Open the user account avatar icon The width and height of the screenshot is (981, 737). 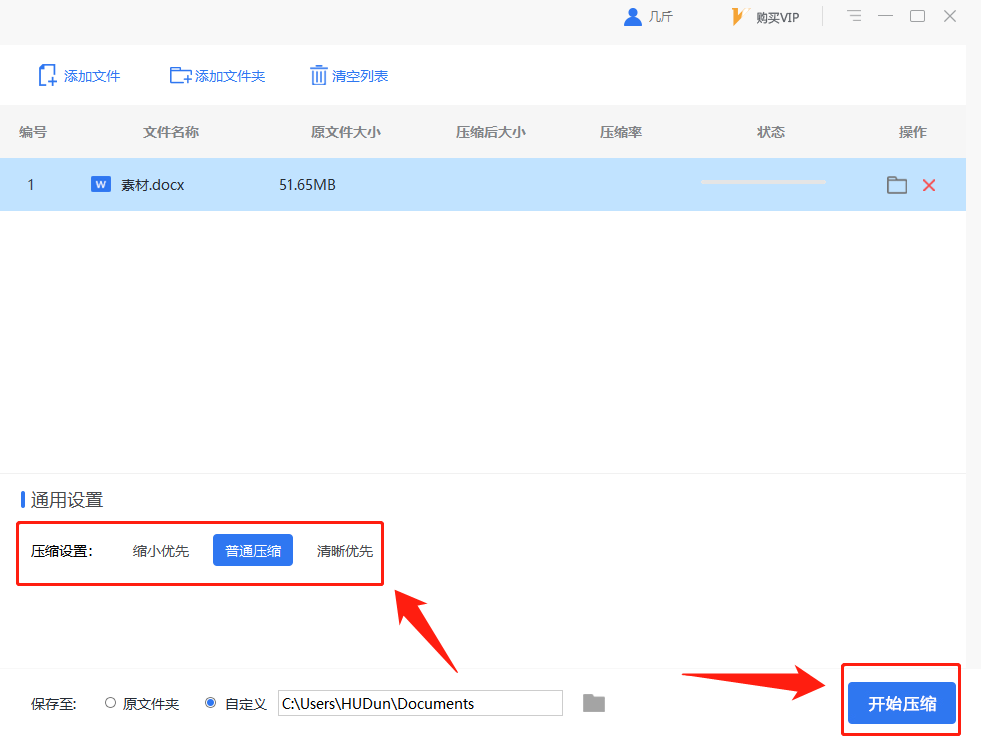click(633, 17)
